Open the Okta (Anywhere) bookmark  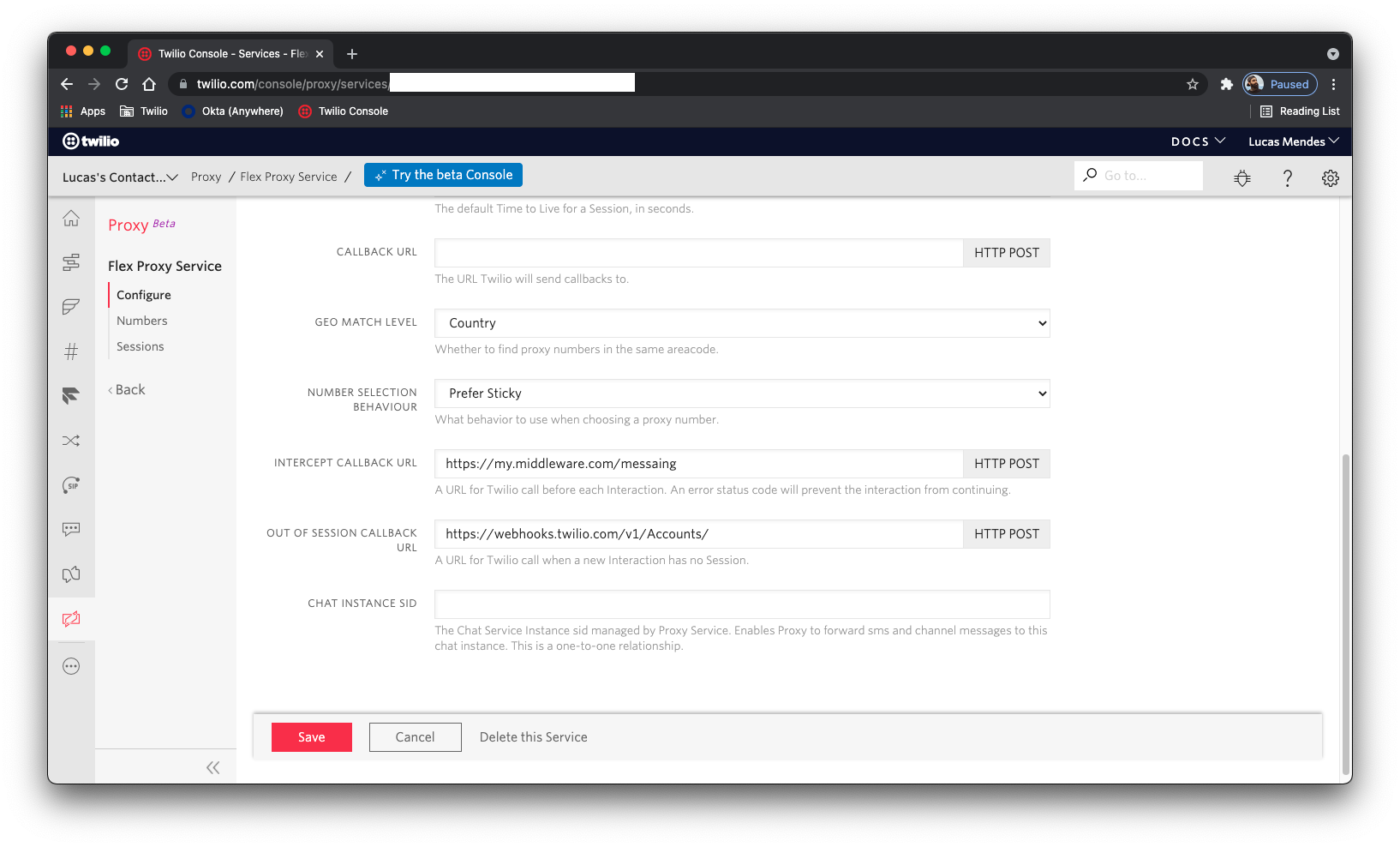232,111
